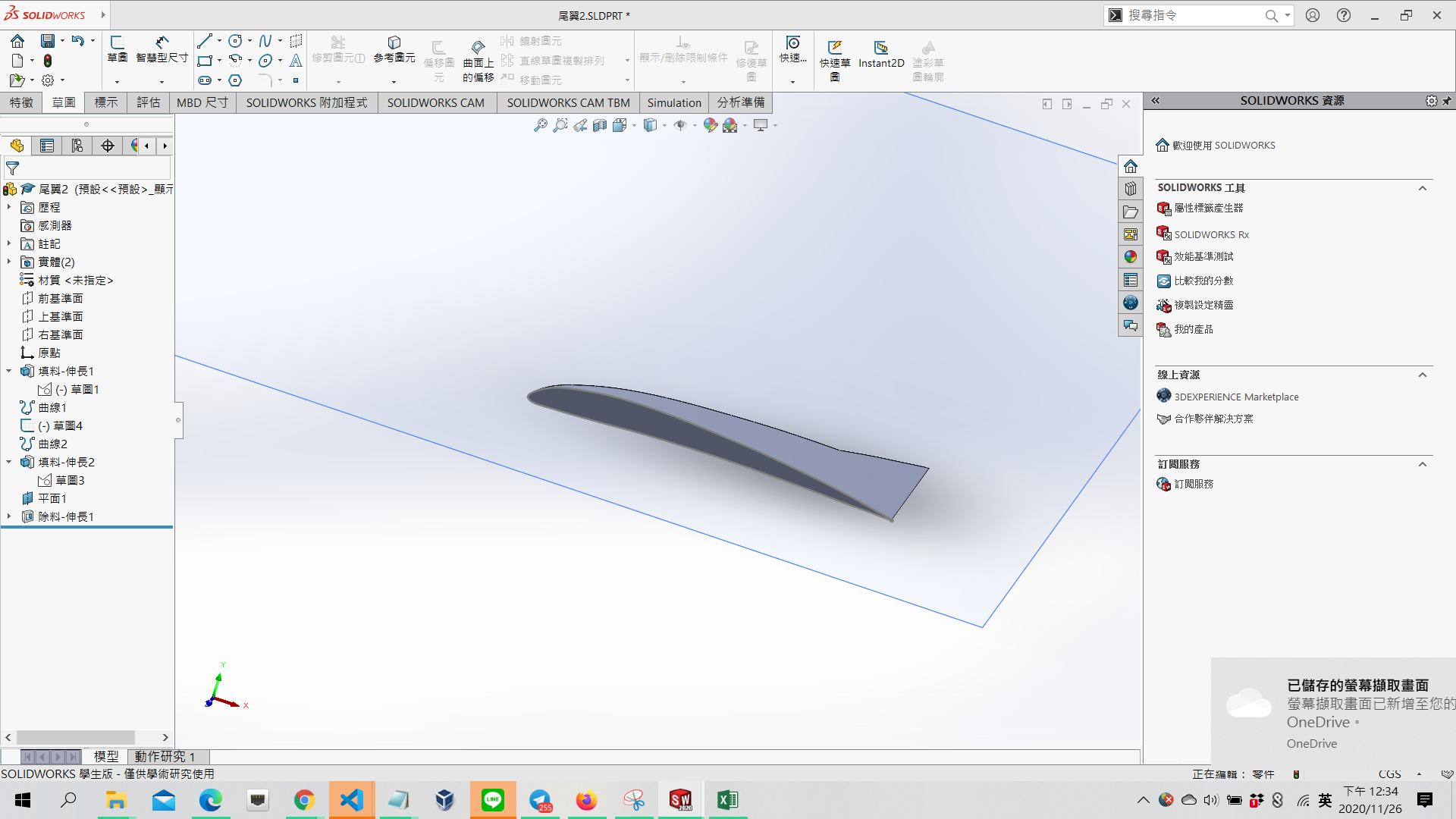The image size is (1456, 819).
Task: Switch to the 標示 tab
Action: pos(106,102)
